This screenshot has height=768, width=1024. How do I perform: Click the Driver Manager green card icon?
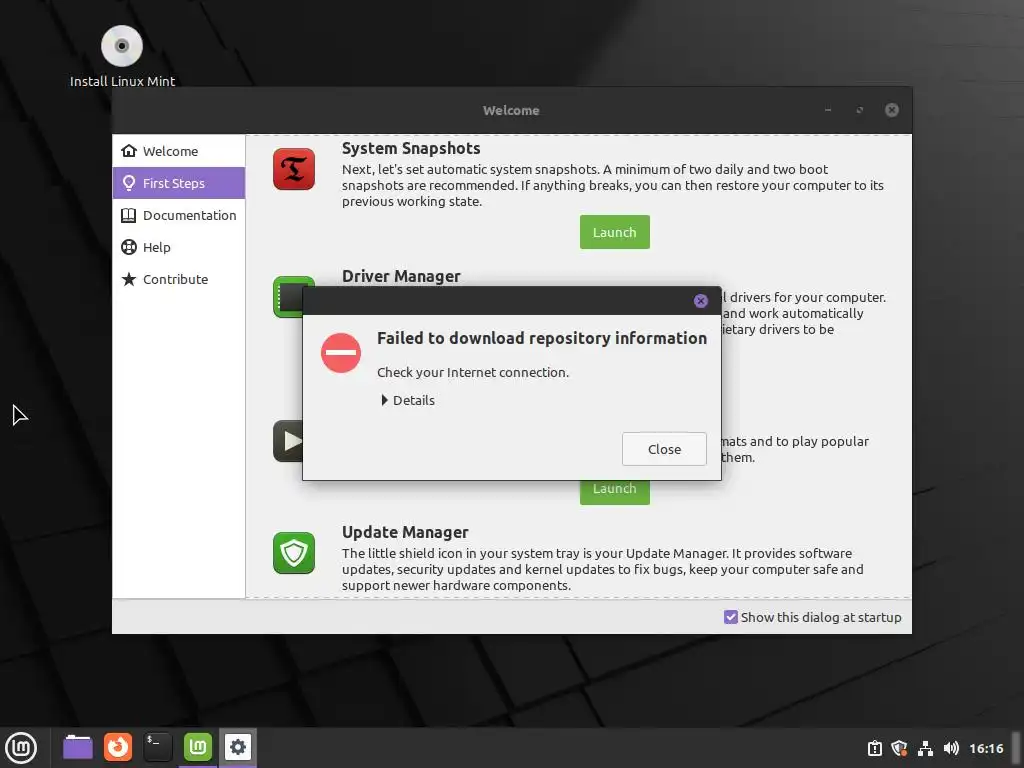[288, 297]
